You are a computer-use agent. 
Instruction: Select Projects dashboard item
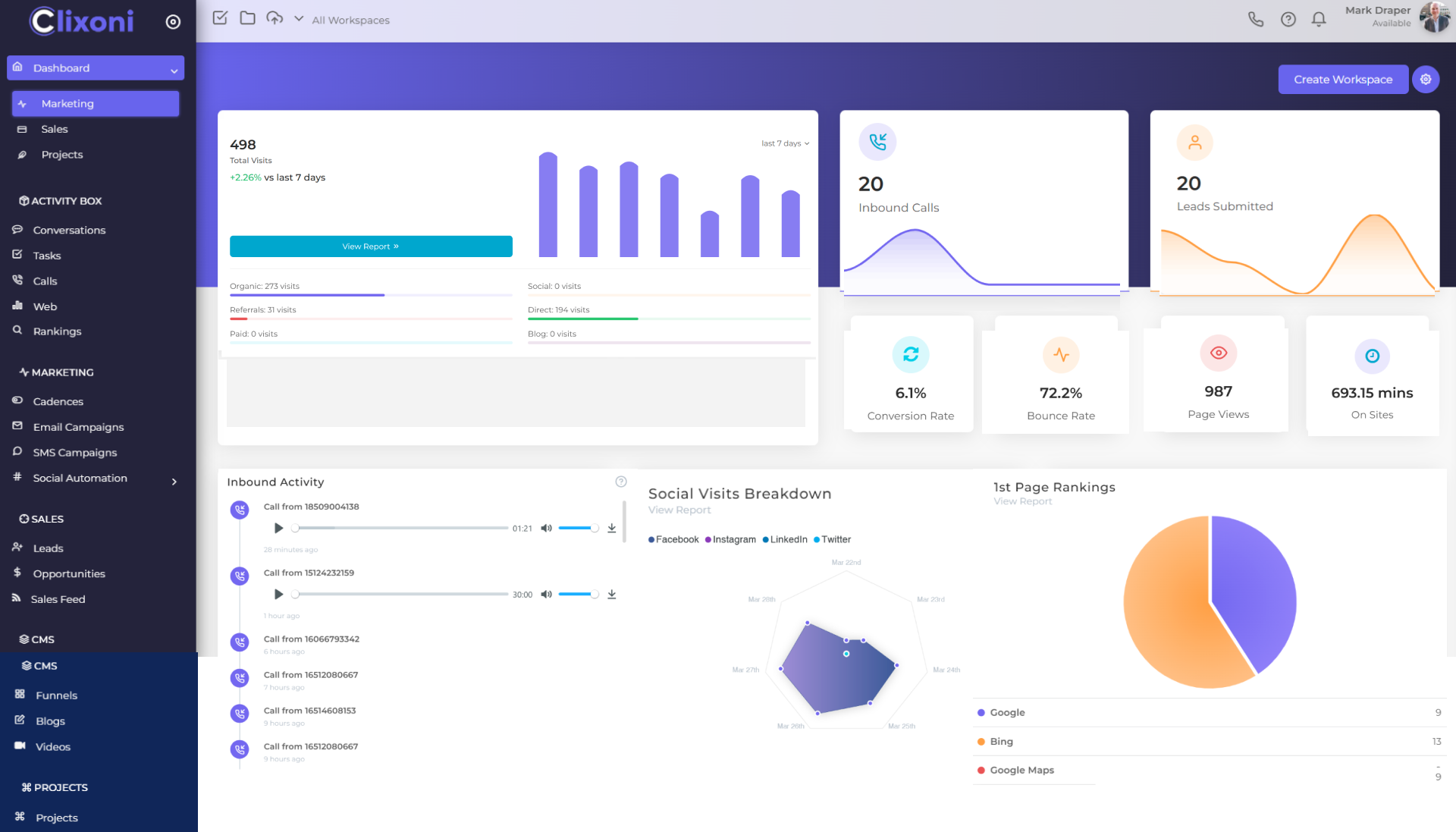point(61,155)
